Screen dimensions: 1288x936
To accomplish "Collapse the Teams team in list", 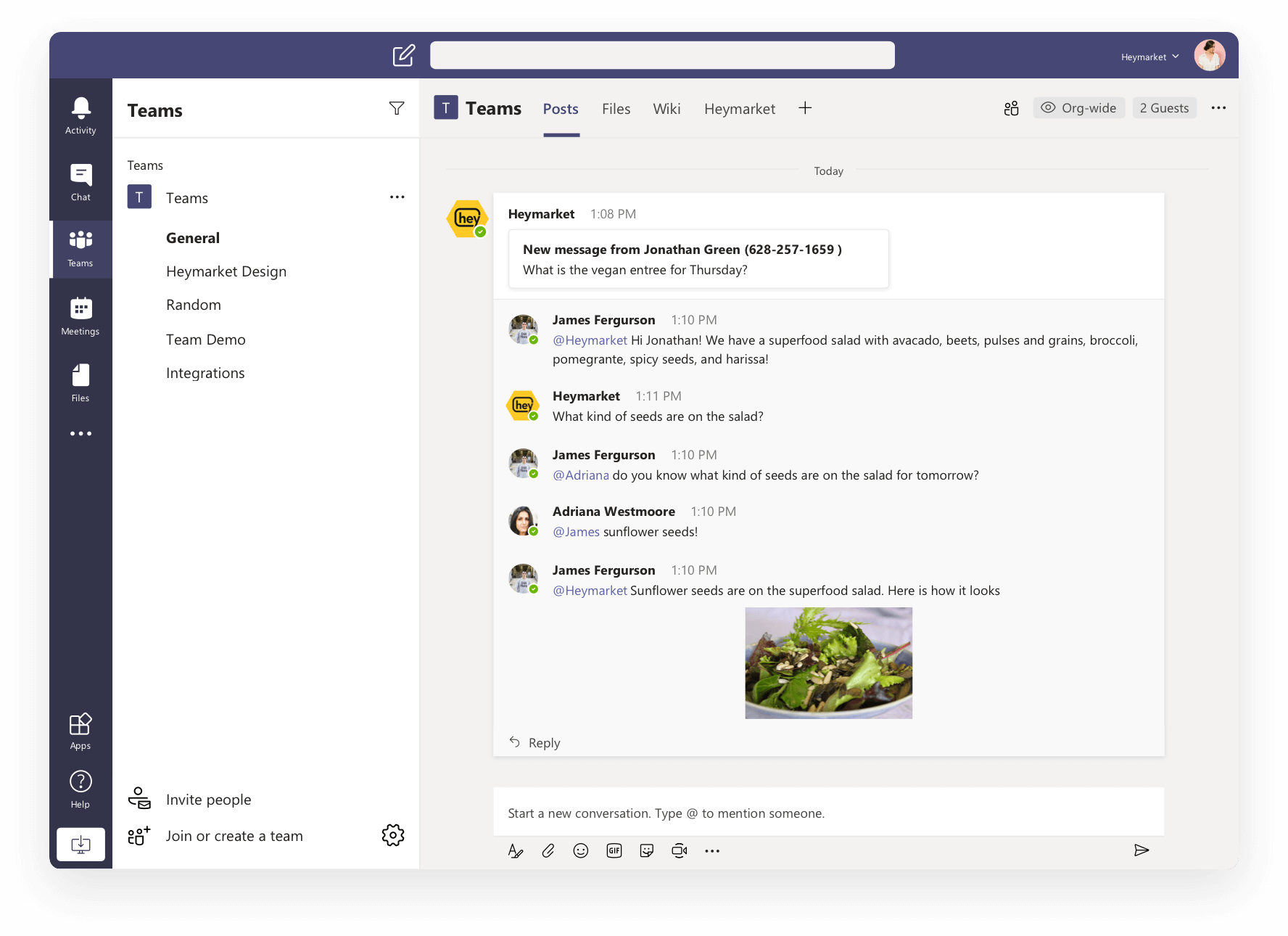I will pyautogui.click(x=187, y=197).
